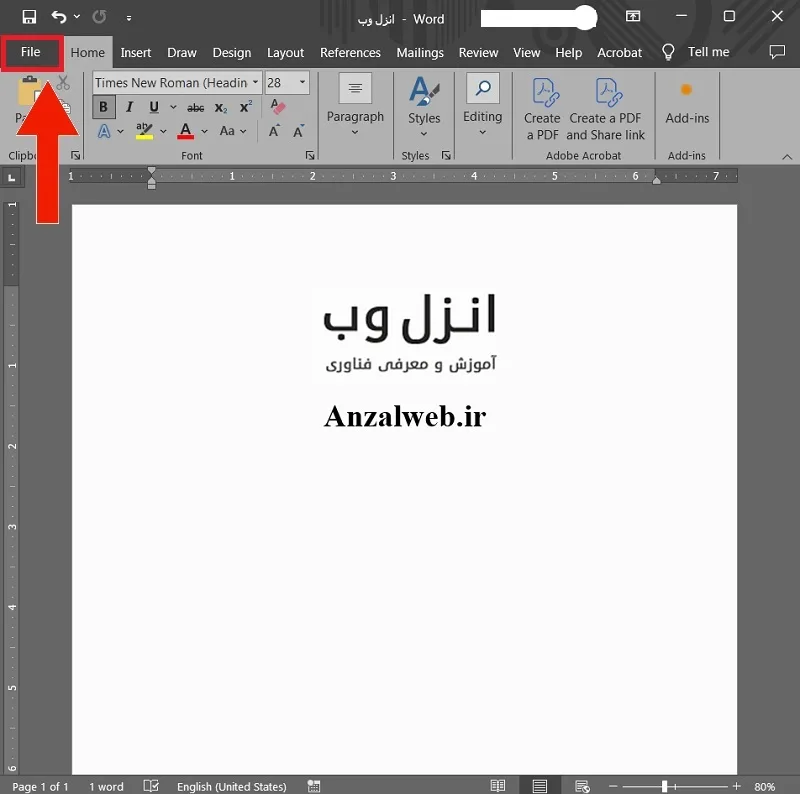Viewport: 800px width, 794px height.
Task: Apply yellow text highlight color
Action: pyautogui.click(x=144, y=131)
